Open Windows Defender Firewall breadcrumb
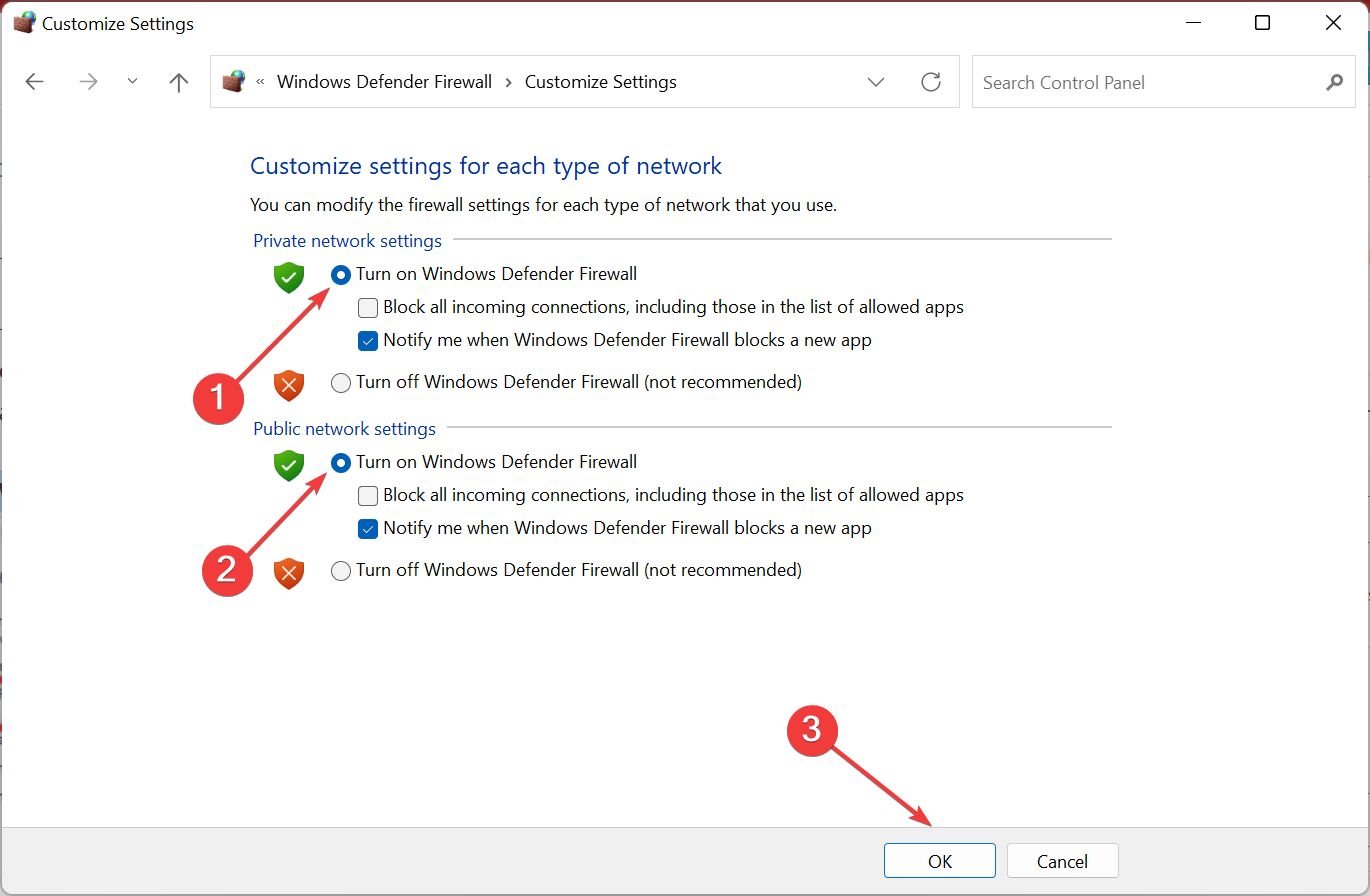Screen dimensions: 1370x896 tap(384, 82)
